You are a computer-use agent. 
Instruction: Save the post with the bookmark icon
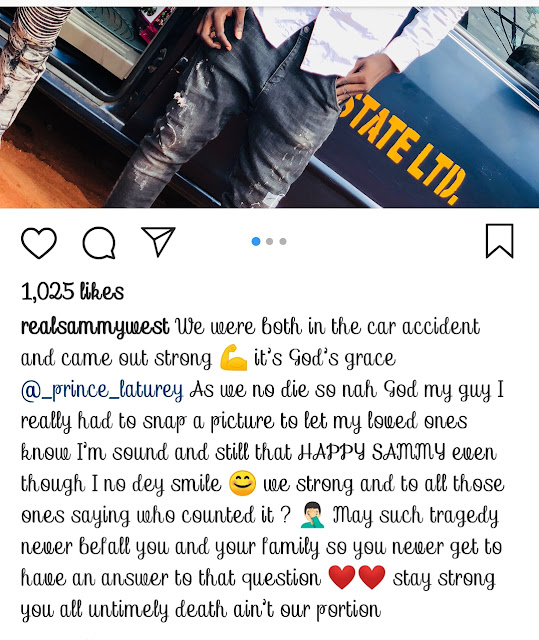(499, 241)
